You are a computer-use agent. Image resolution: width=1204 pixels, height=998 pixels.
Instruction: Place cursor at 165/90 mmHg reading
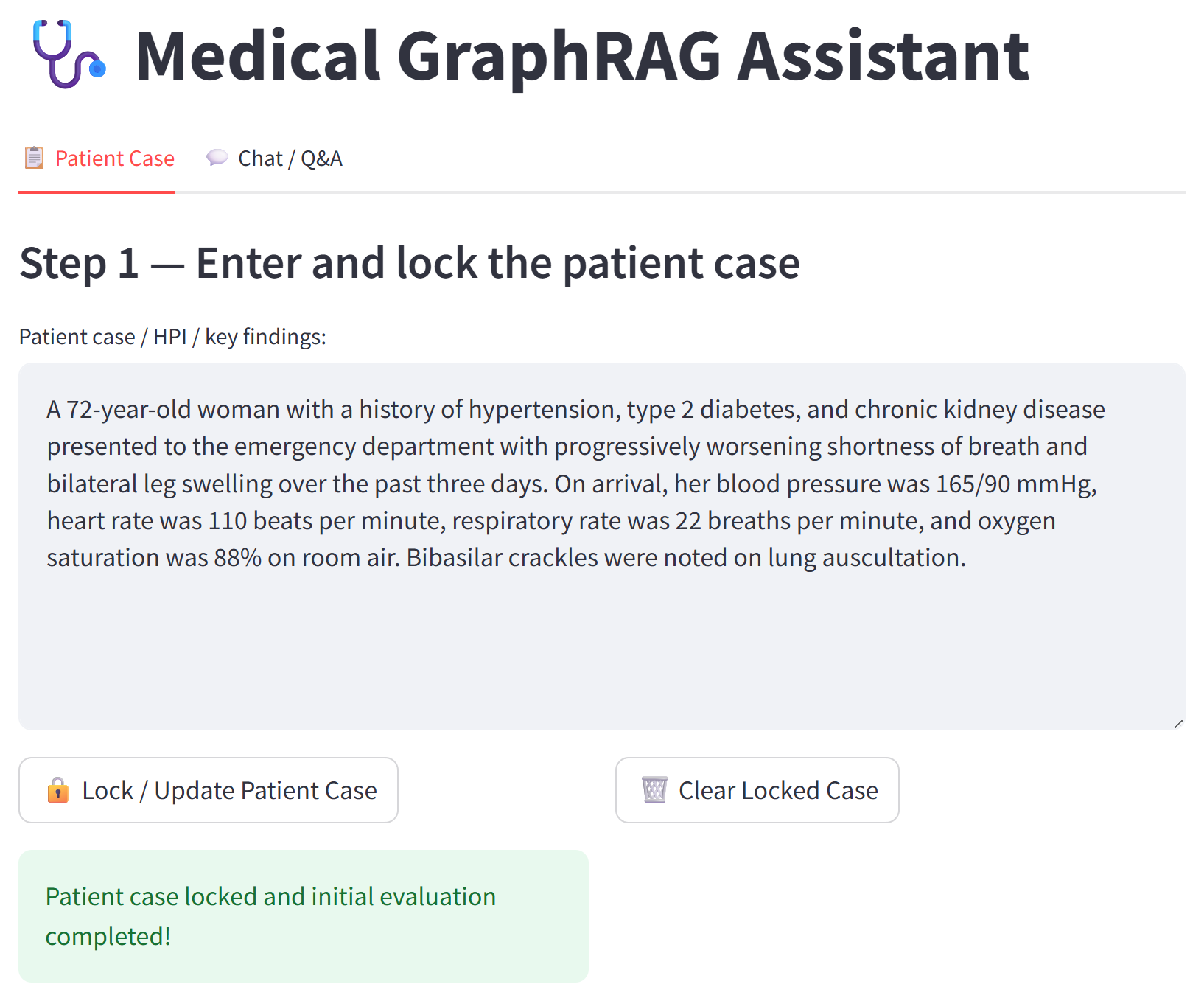[1015, 484]
